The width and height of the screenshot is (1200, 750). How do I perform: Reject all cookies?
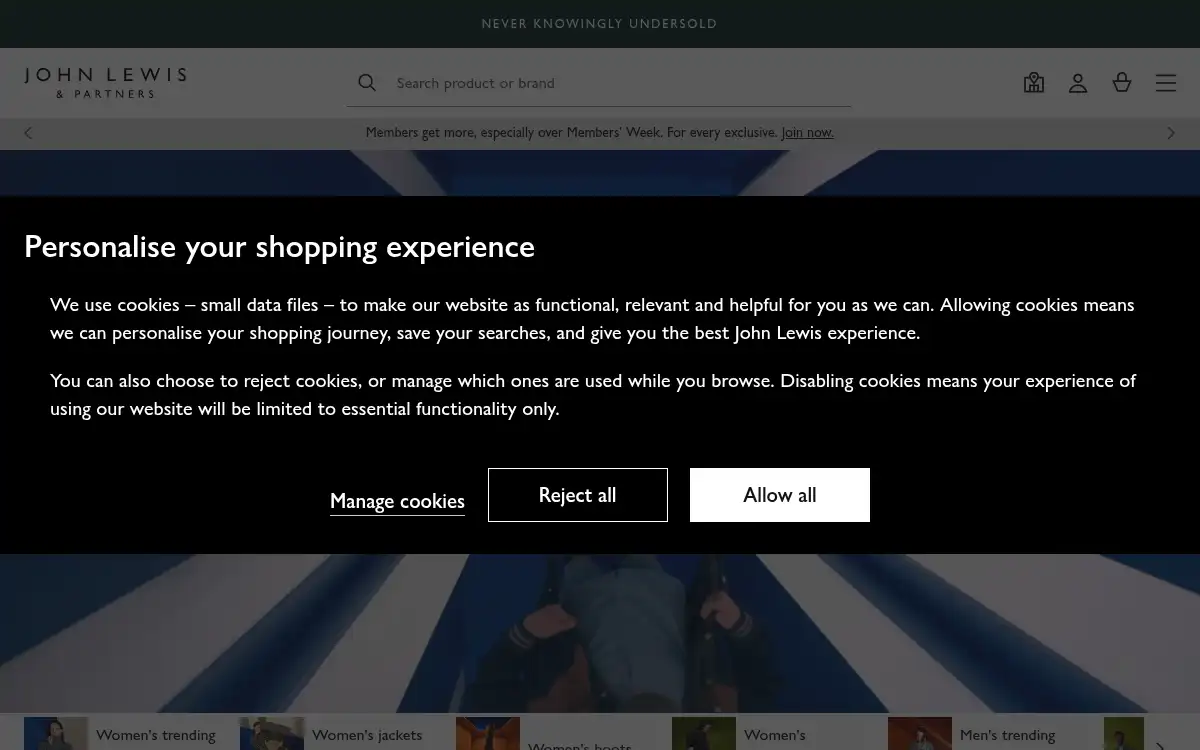tap(578, 495)
